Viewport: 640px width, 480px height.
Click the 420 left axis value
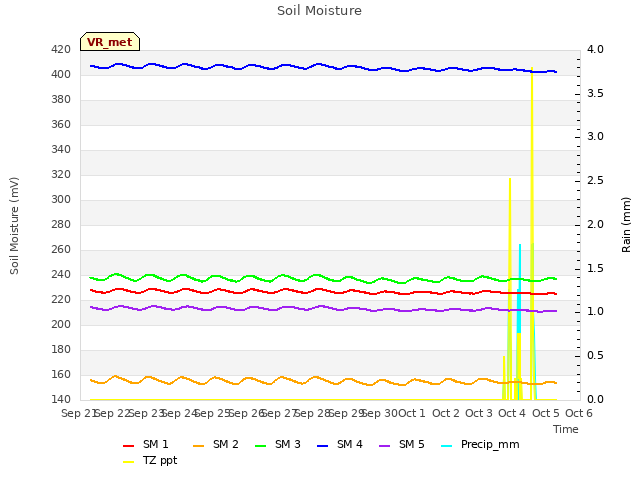(x=61, y=50)
